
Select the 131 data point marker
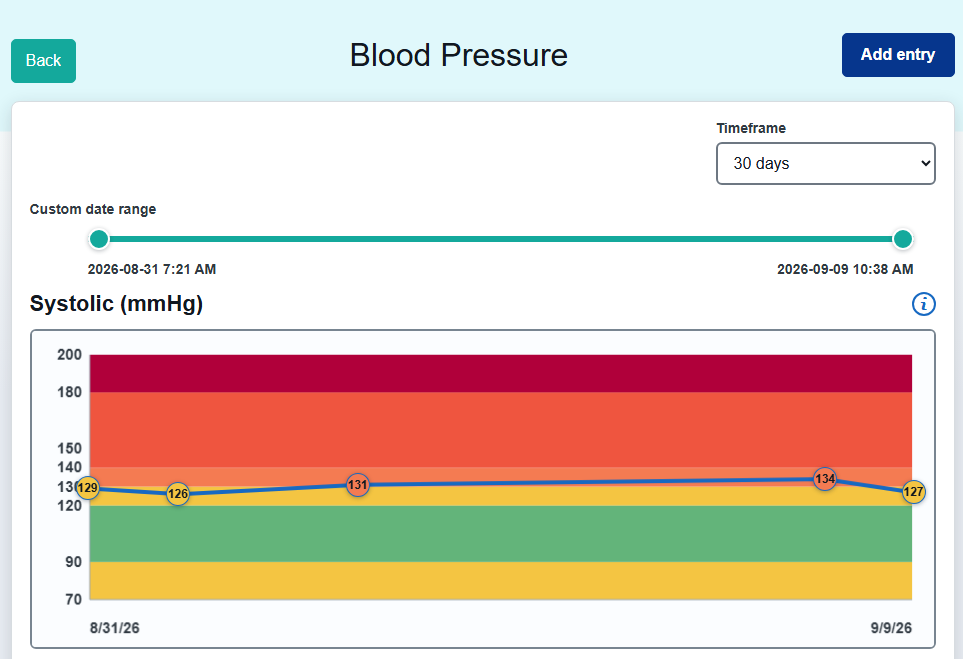357,485
